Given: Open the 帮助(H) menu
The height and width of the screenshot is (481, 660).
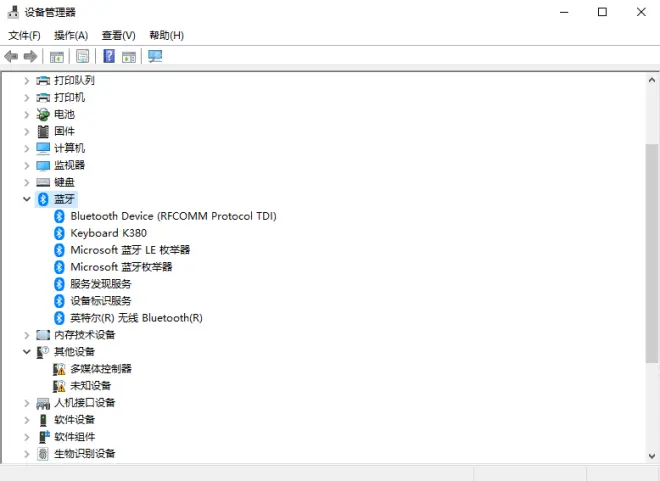Looking at the screenshot, I should click(x=166, y=35).
